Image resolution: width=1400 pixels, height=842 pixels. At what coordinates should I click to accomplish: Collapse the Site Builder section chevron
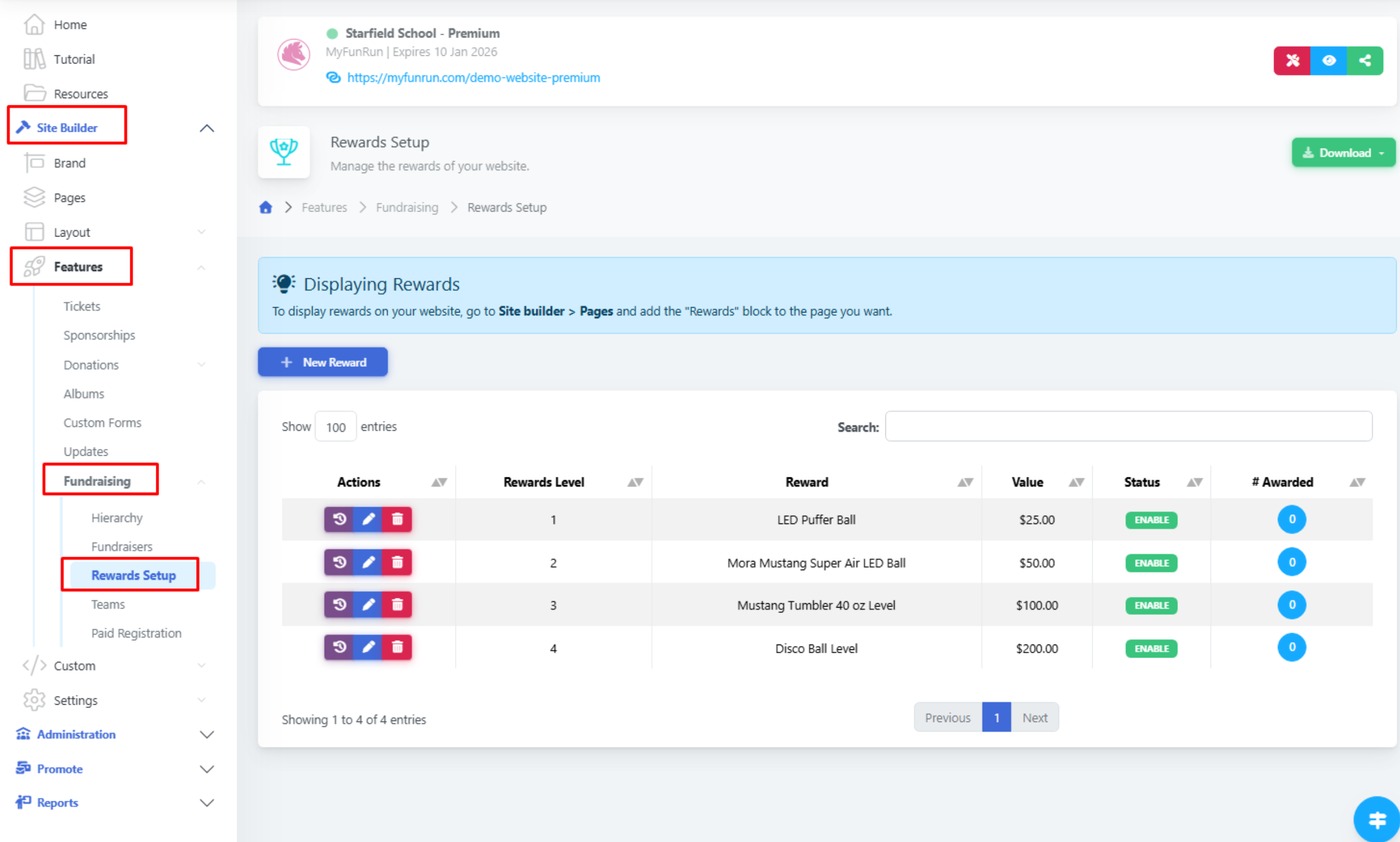[x=207, y=128]
